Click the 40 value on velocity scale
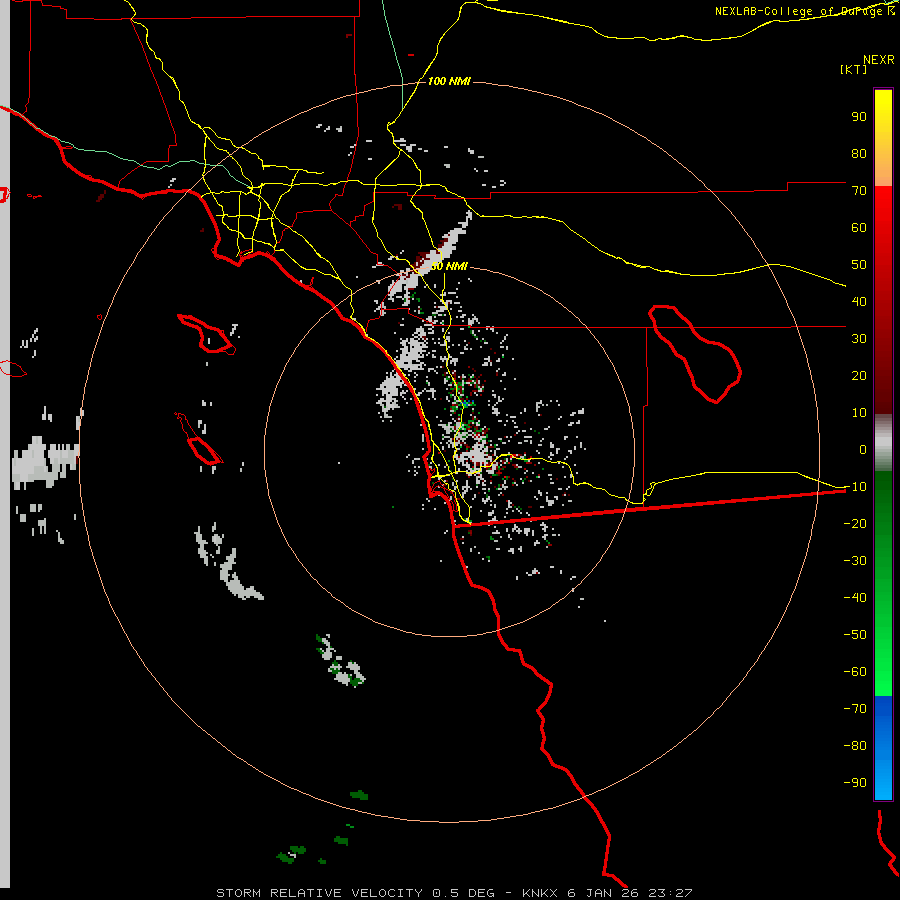This screenshot has width=900, height=900. [x=859, y=301]
